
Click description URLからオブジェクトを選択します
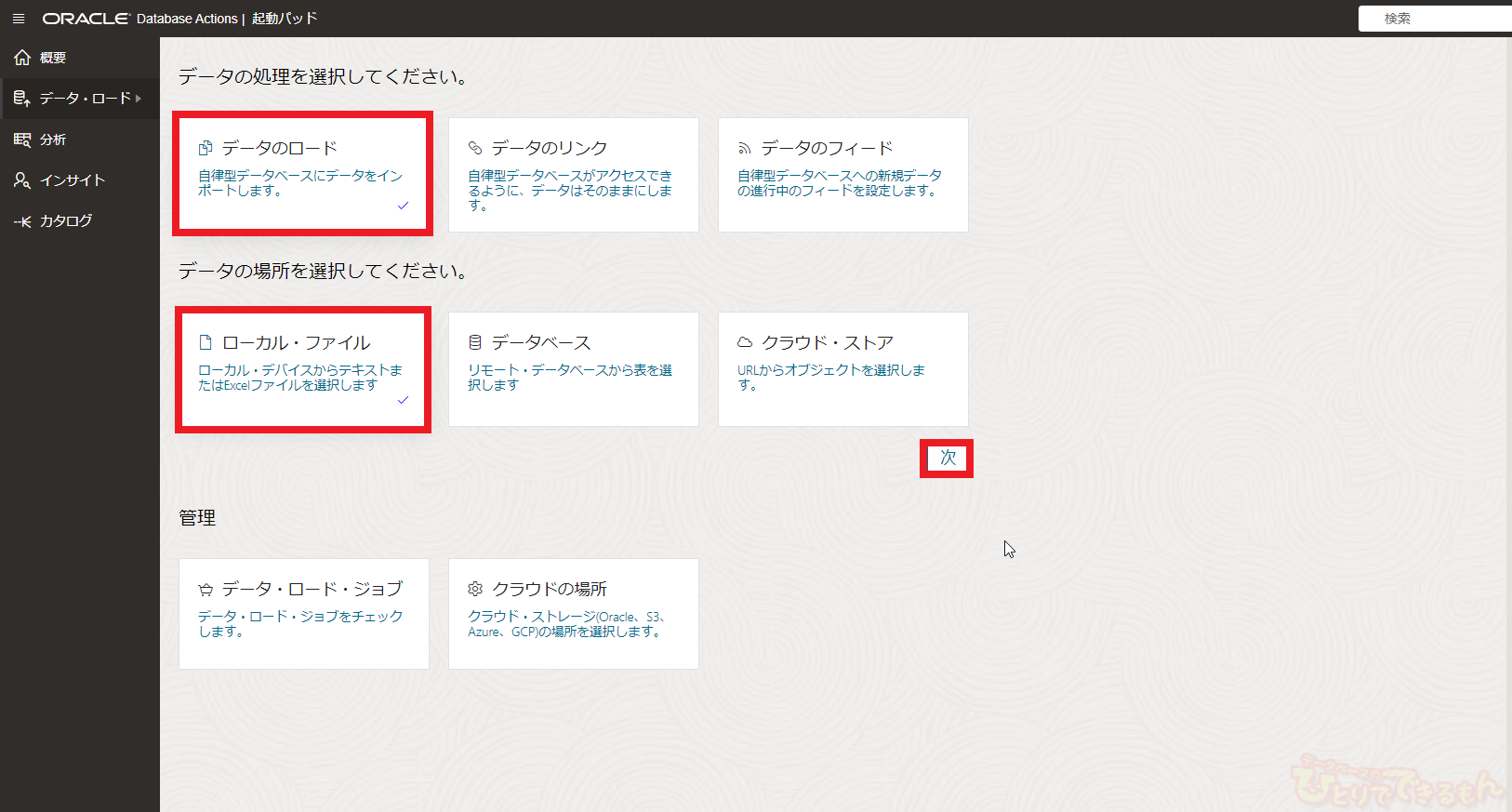click(831, 377)
